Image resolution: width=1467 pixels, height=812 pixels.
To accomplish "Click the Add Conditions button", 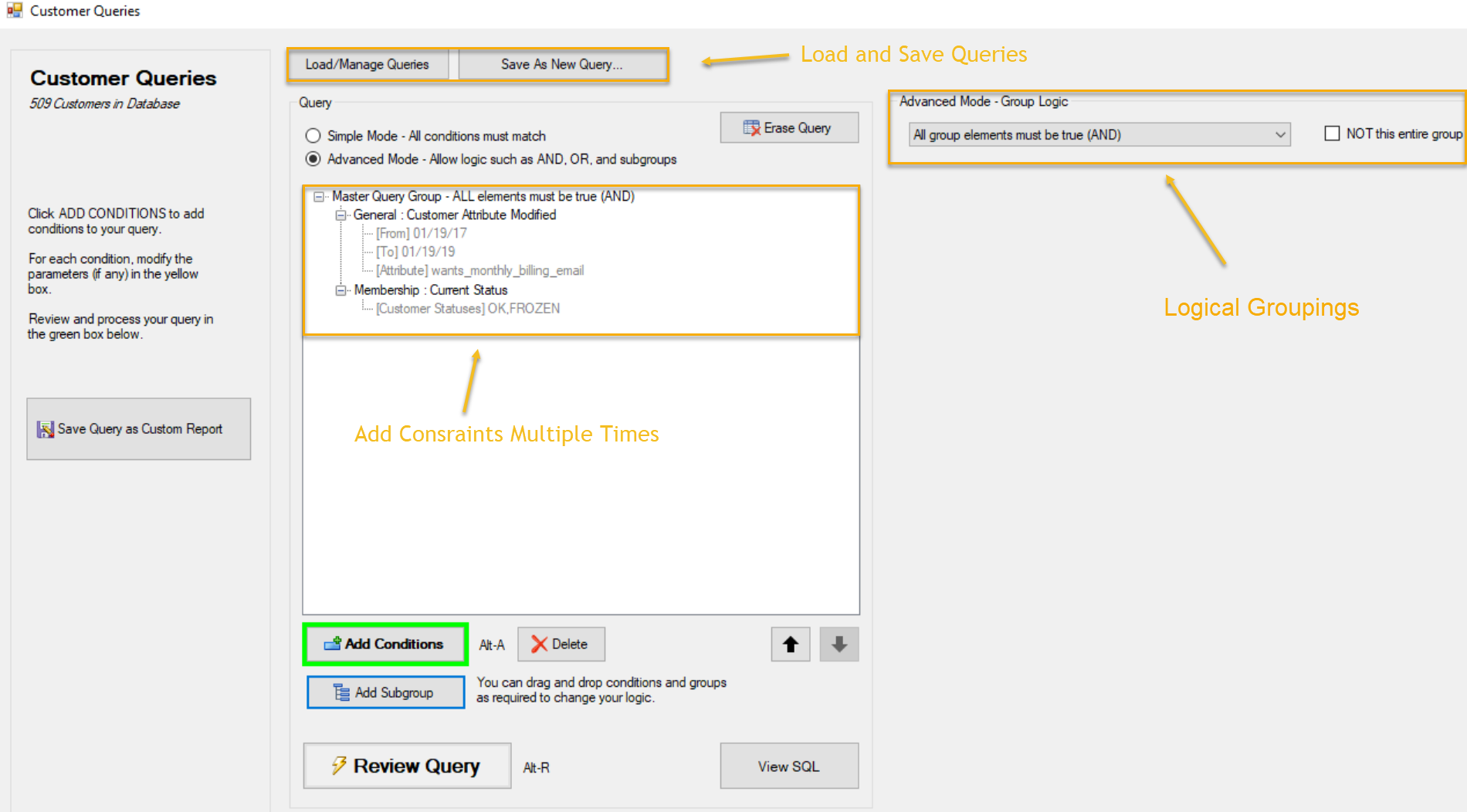I will (x=385, y=644).
